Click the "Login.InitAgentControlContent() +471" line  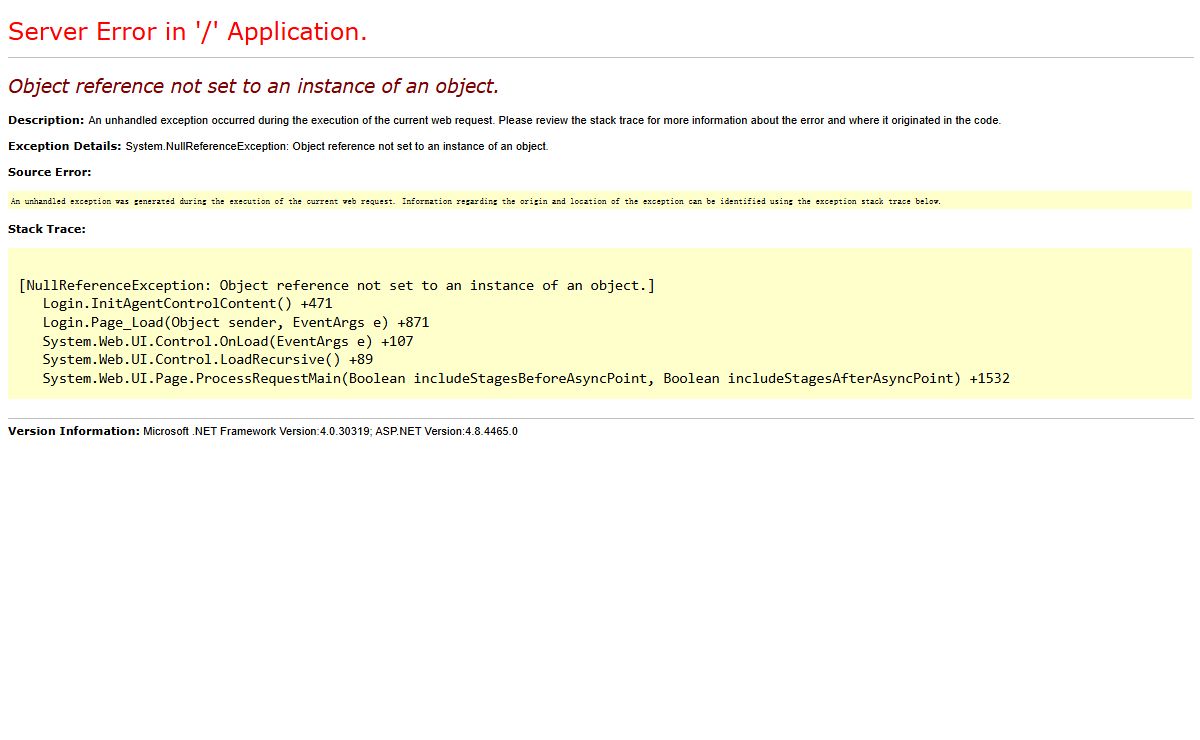pos(187,304)
